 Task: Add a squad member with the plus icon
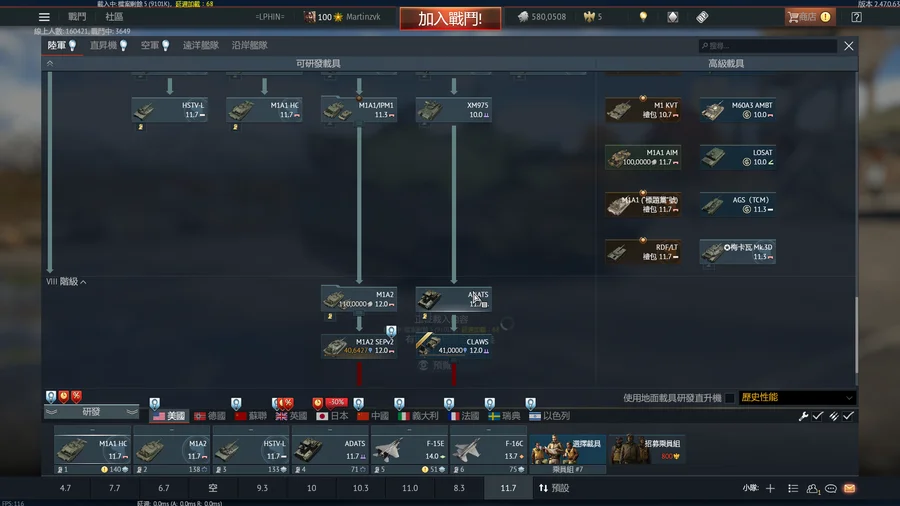pos(770,488)
